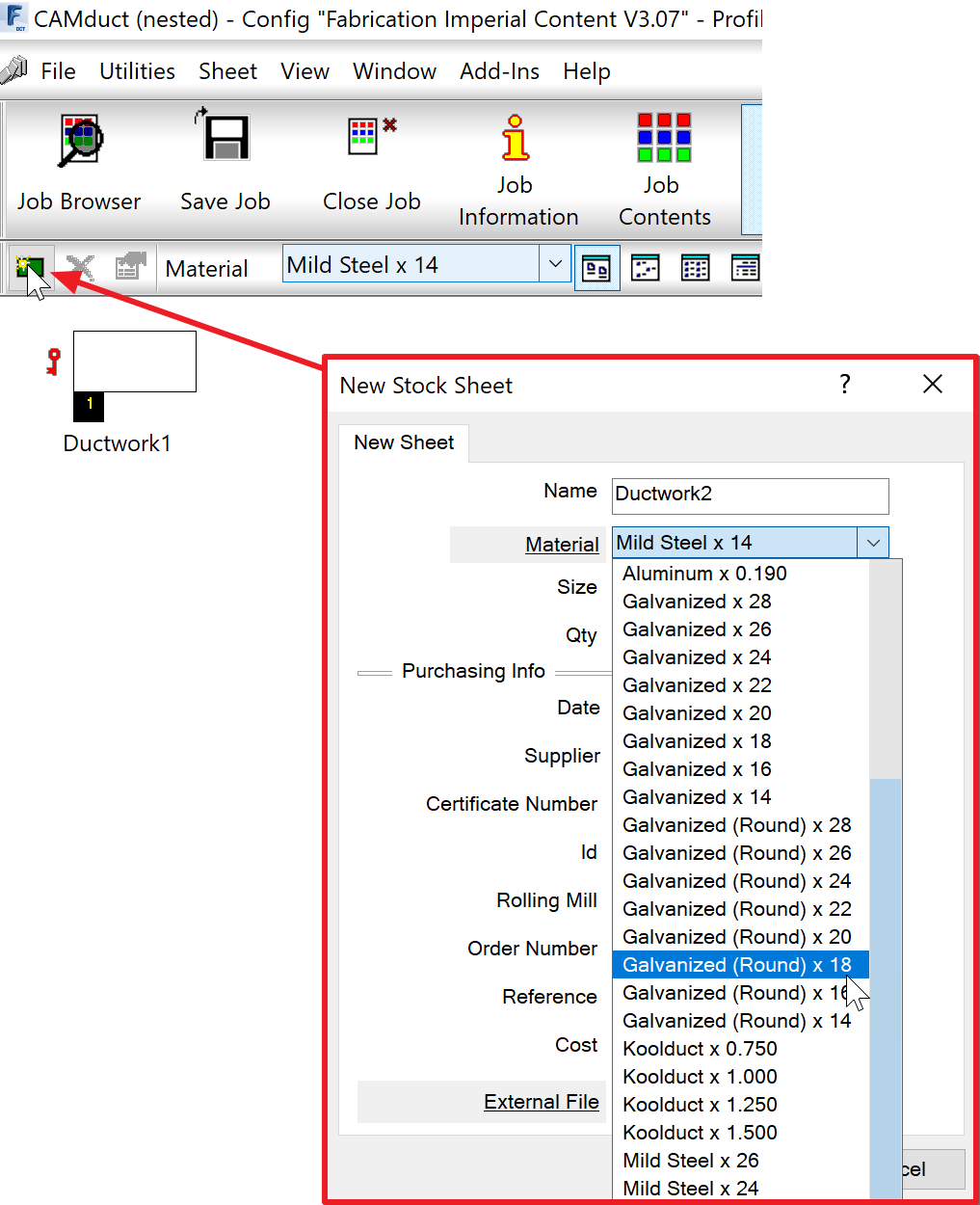Screen dimensions: 980x1205
Task: Open the Window menu
Action: pos(394,71)
